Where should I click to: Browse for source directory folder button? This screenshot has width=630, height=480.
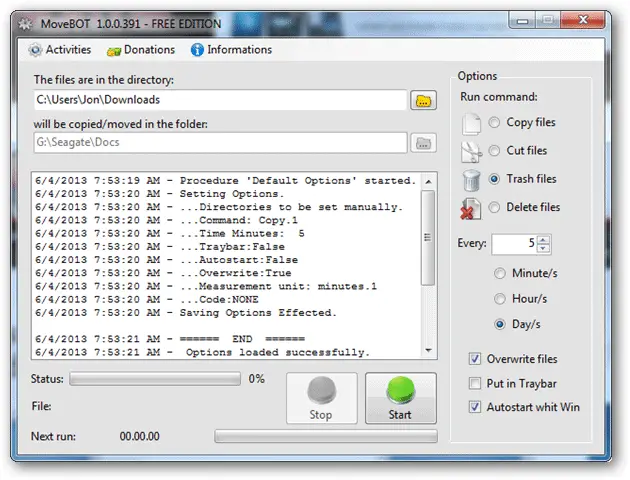pyautogui.click(x=423, y=100)
